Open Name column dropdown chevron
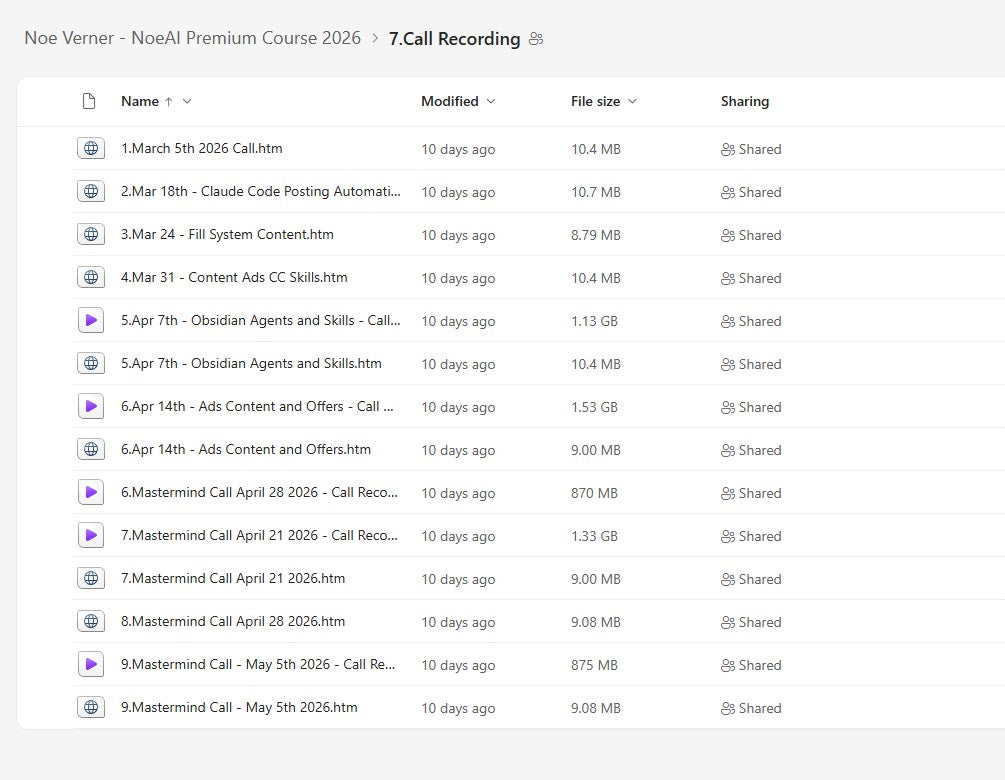 click(187, 101)
